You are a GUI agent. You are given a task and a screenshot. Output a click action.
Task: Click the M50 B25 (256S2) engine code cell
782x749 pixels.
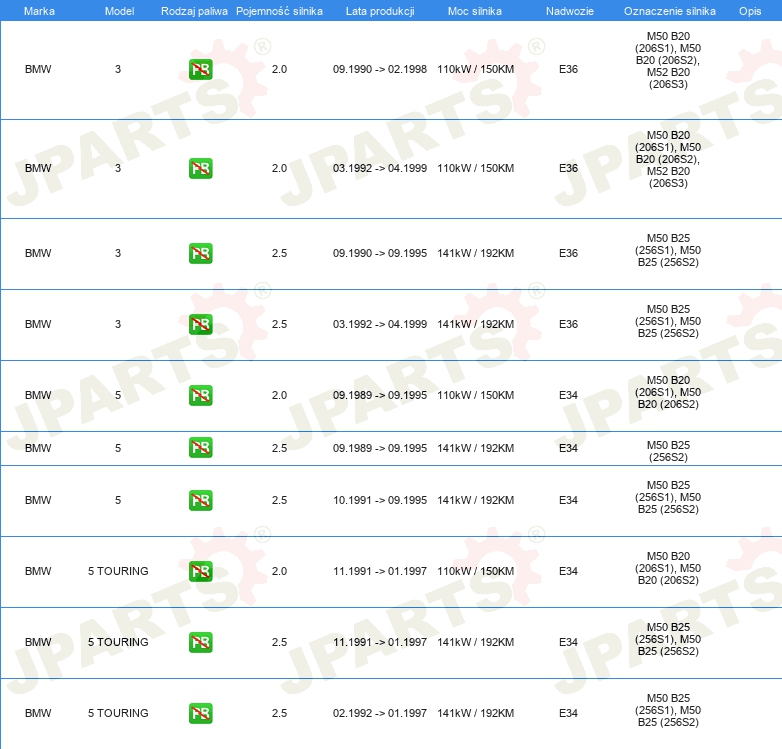pos(668,451)
